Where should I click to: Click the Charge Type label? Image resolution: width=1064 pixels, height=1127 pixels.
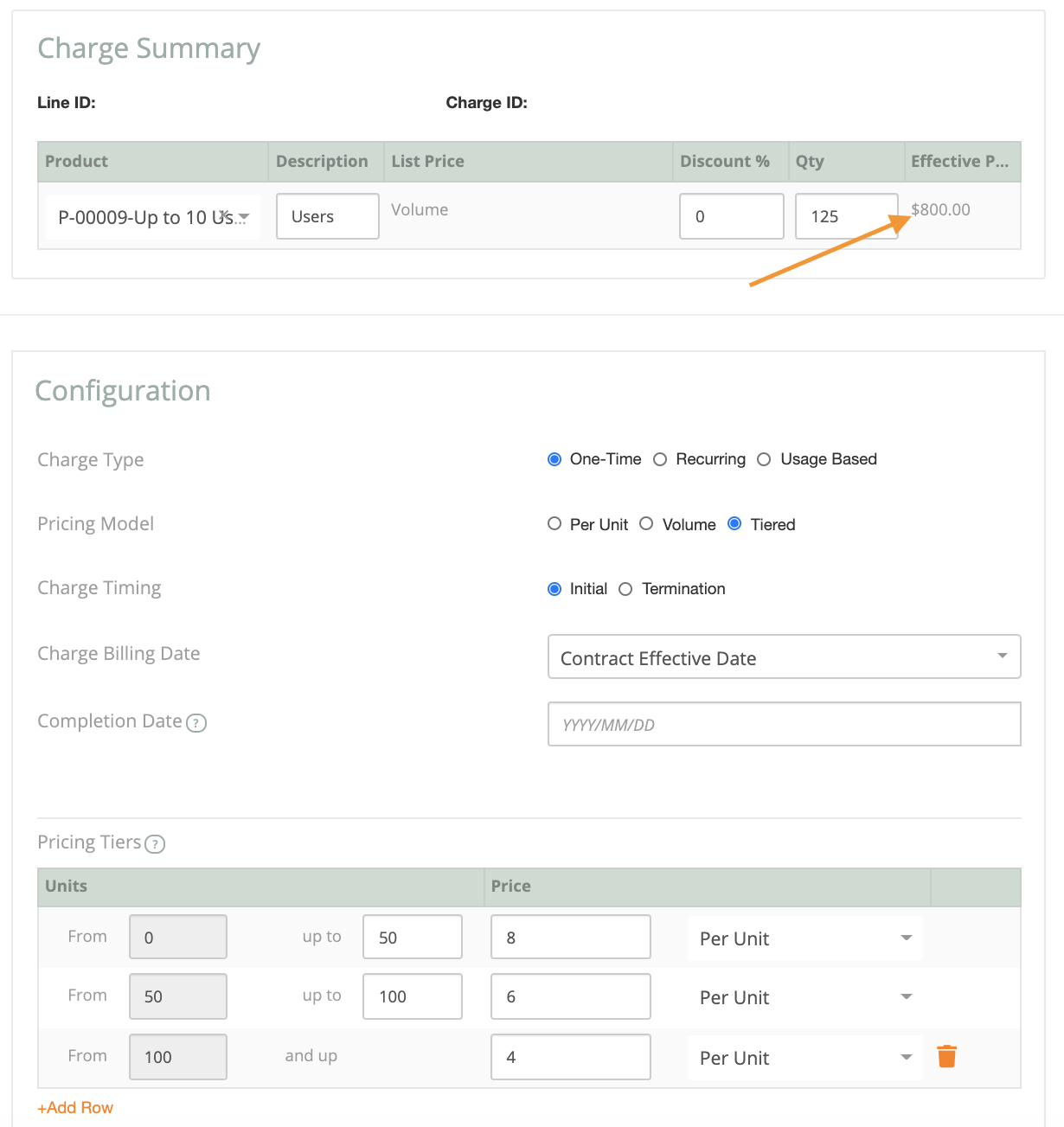click(91, 460)
